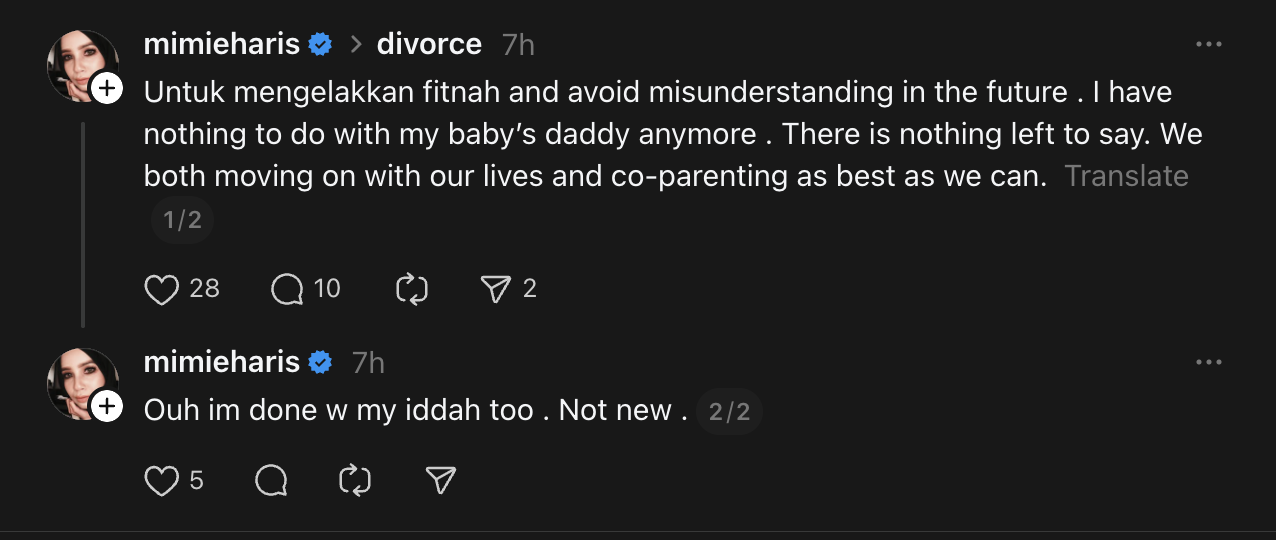Reply to the second post
Screen dimensions: 1276x540
271,481
